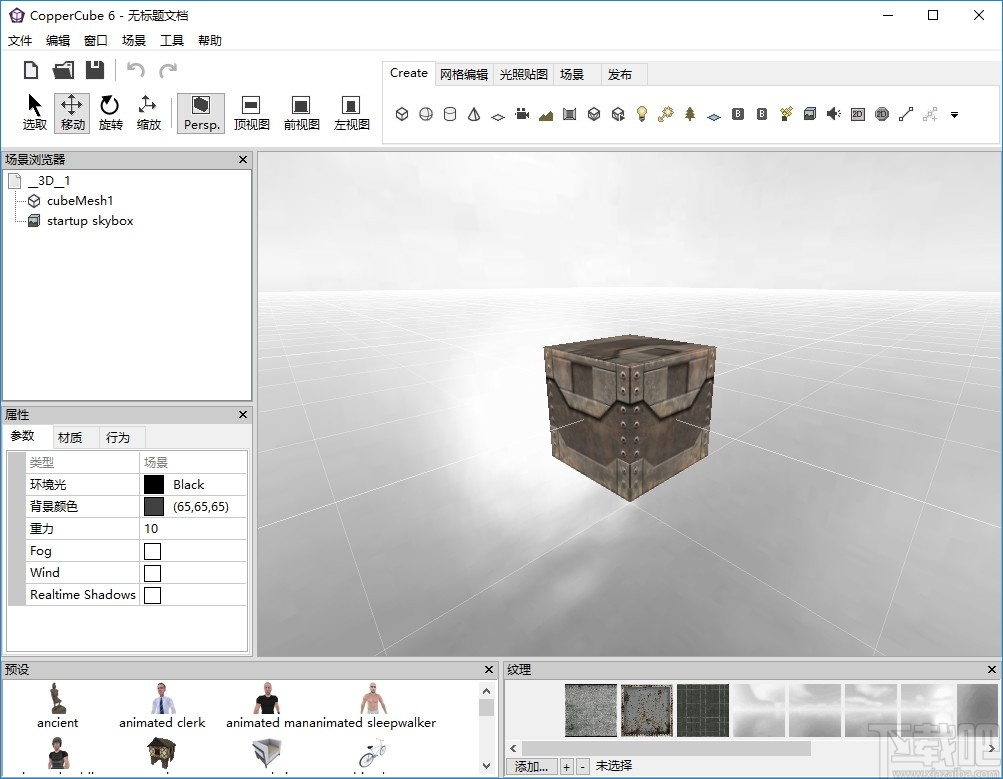Create terrain using the mountain icon
Screen dimensions: 1003x779
(x=545, y=114)
